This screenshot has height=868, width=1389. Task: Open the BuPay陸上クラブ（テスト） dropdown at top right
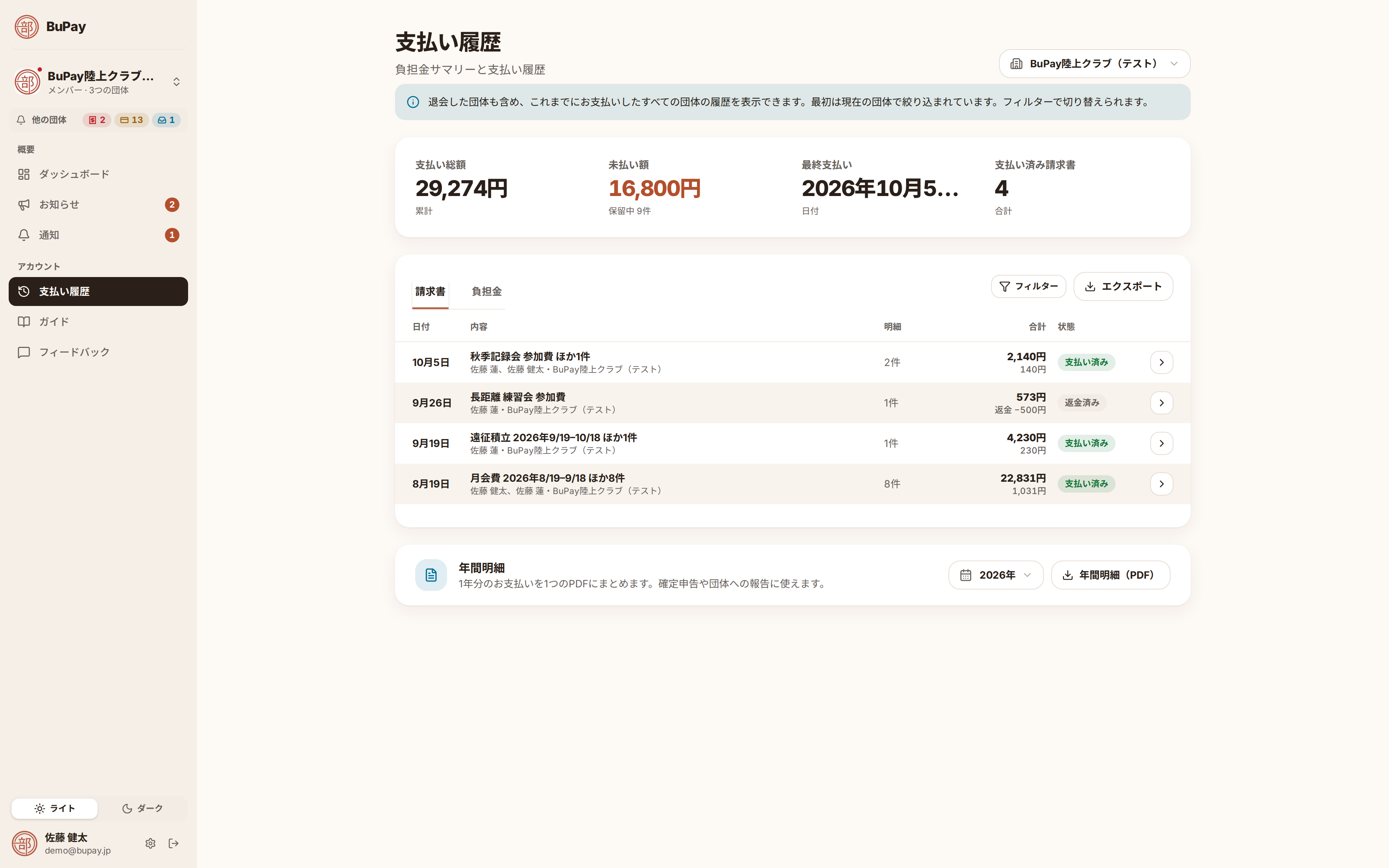click(1094, 64)
